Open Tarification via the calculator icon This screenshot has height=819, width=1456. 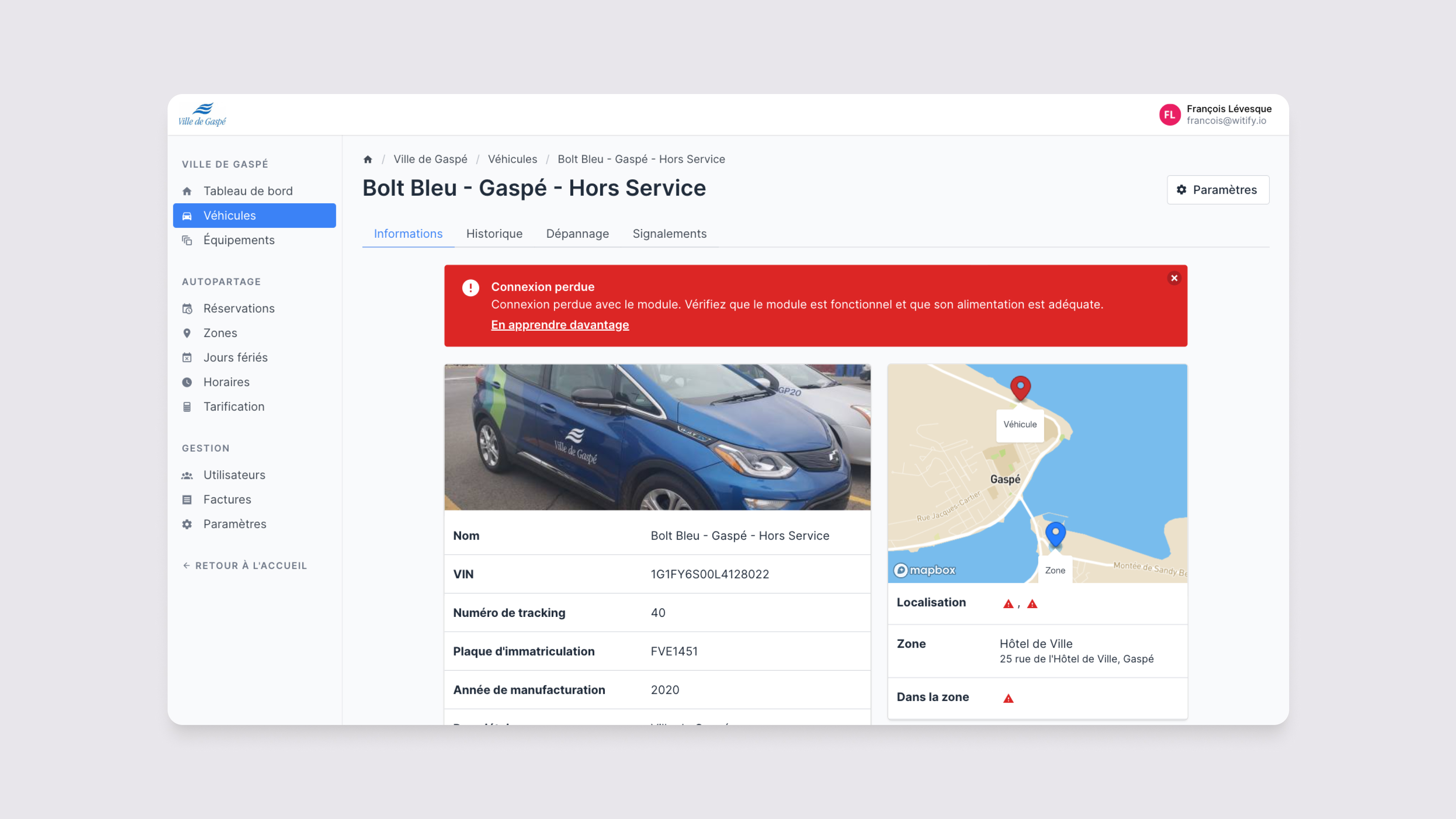point(187,406)
